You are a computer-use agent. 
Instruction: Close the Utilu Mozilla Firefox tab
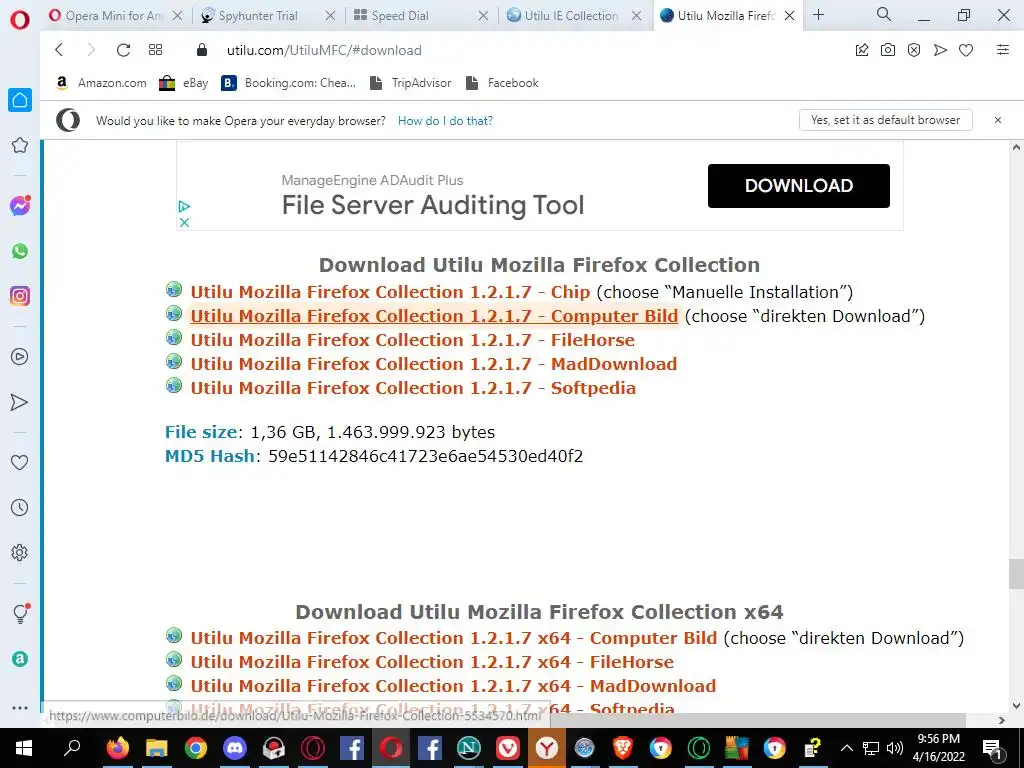(x=789, y=16)
